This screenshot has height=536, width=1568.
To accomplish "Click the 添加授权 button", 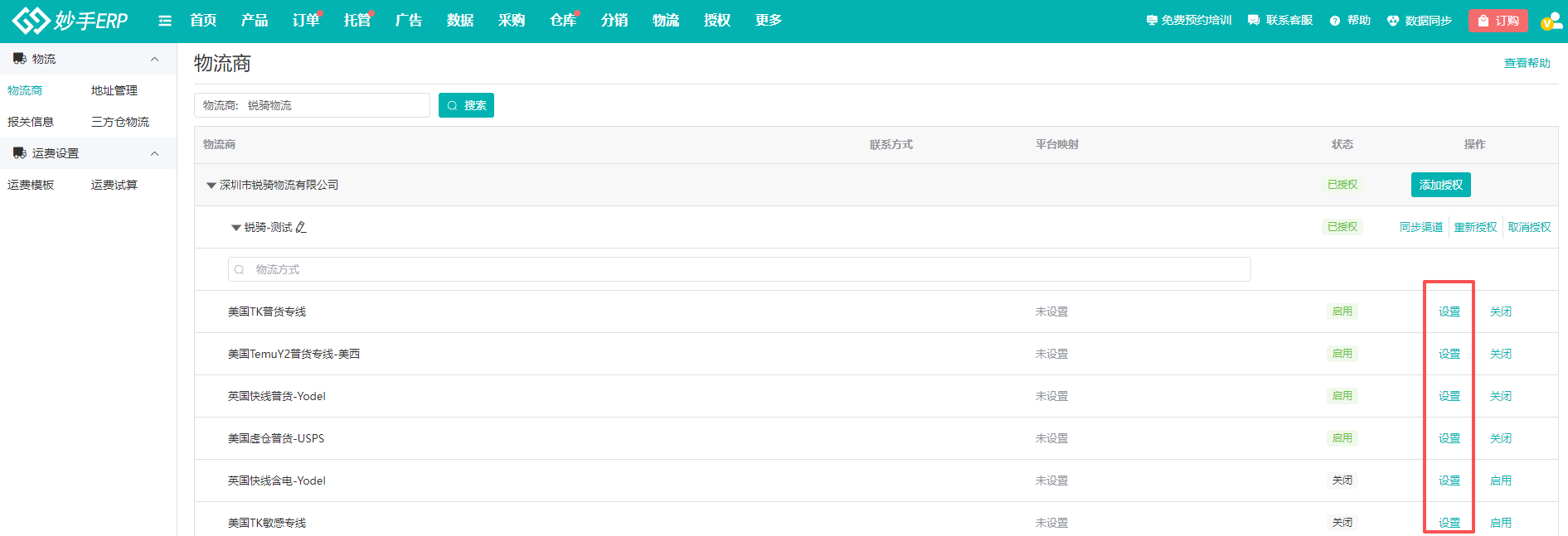I will tap(1440, 185).
